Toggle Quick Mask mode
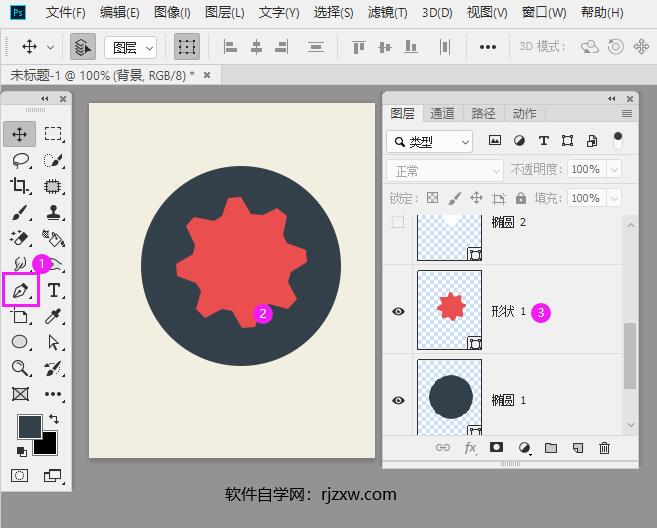 pos(20,475)
